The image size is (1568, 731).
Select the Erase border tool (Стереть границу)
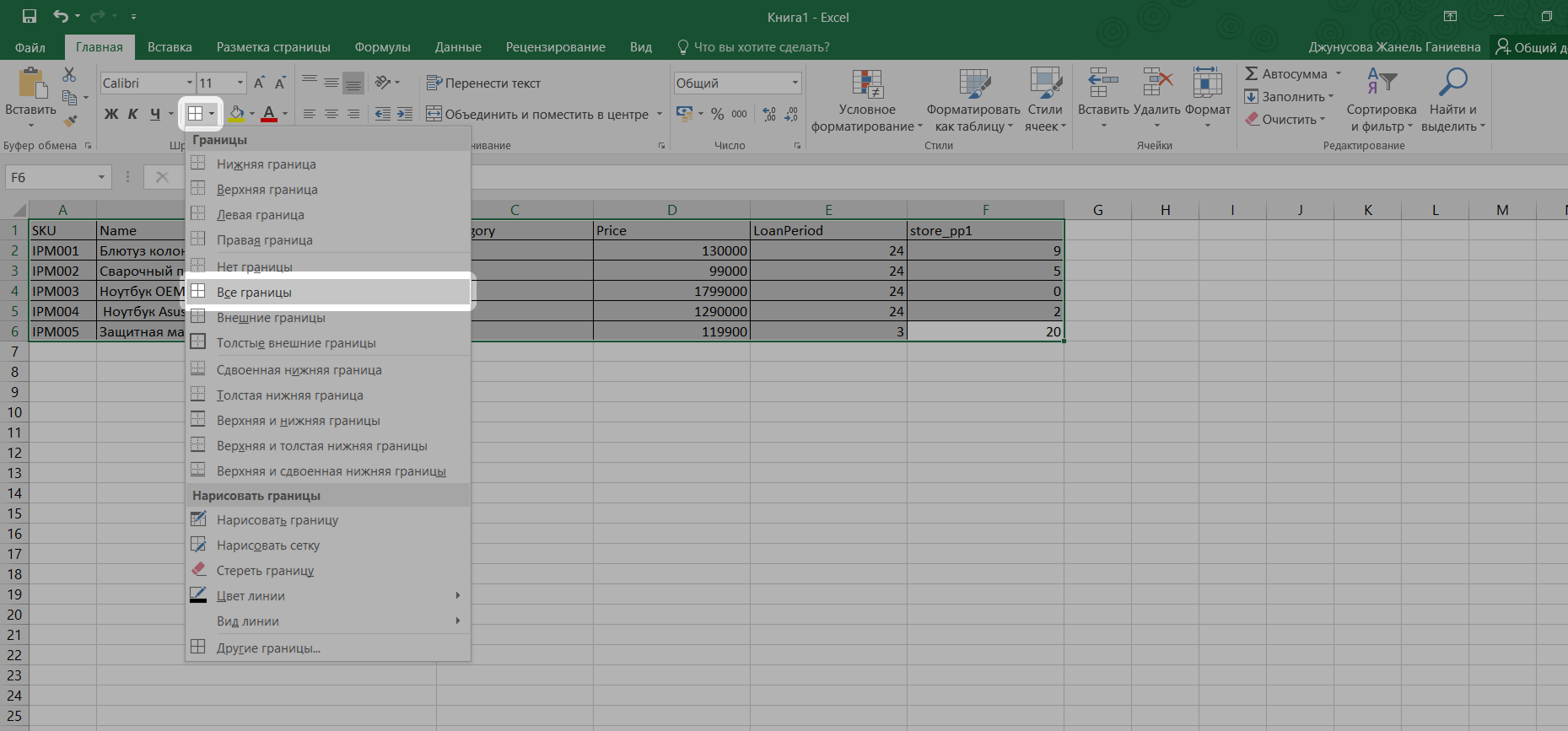(x=265, y=571)
